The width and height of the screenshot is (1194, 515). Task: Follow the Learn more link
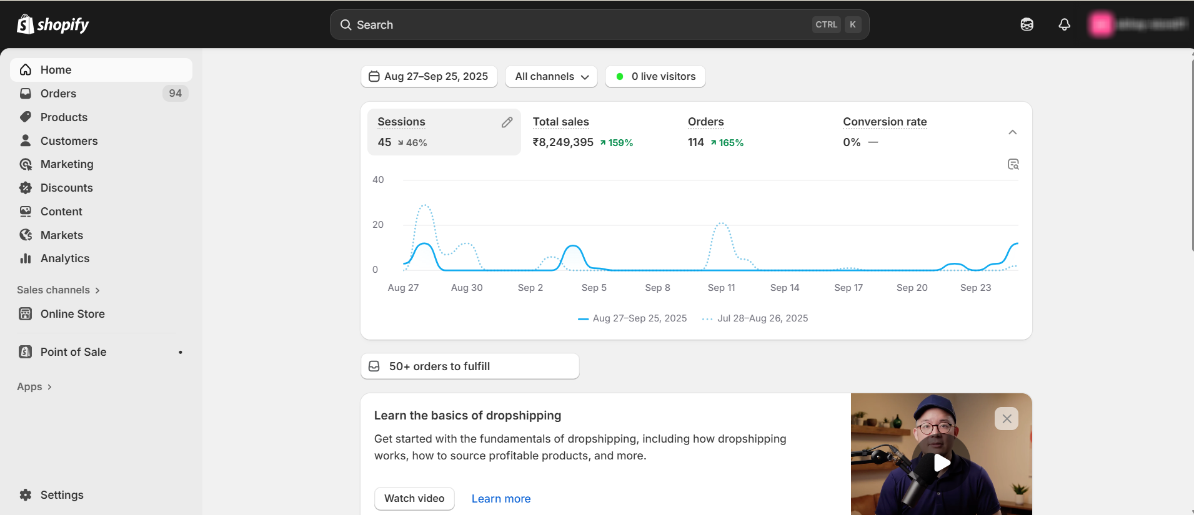tap(501, 498)
